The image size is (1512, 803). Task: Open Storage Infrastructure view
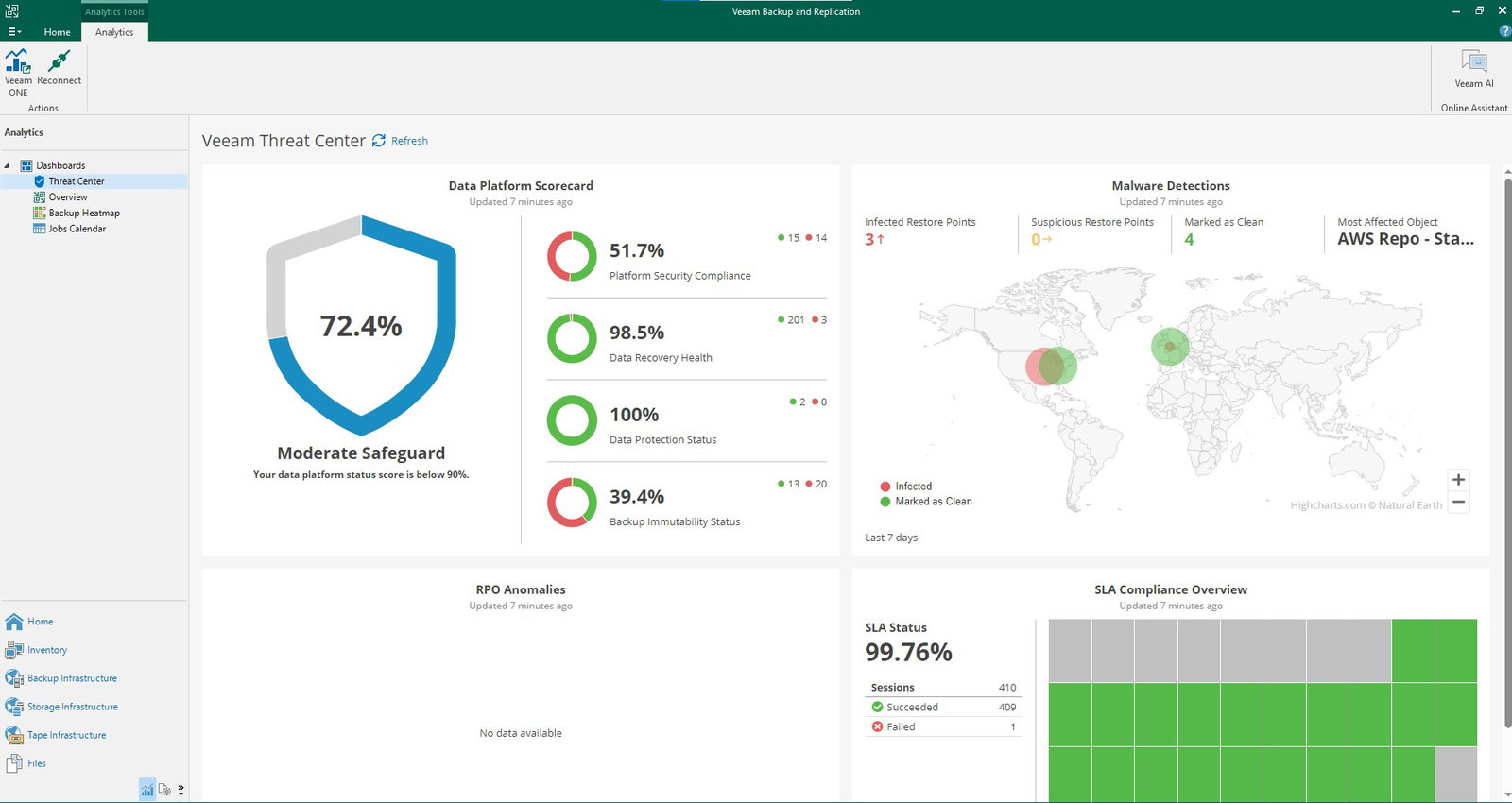point(73,707)
